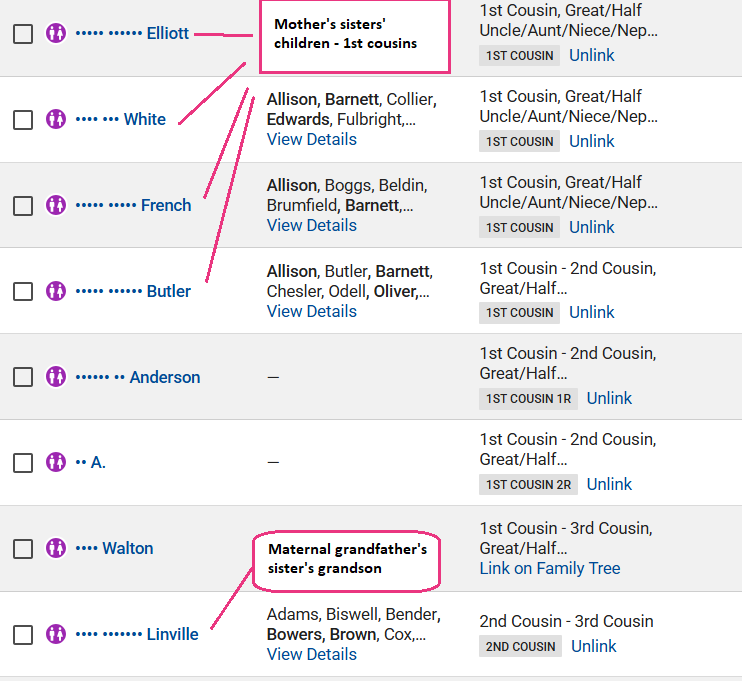The width and height of the screenshot is (742, 681).
Task: Click Link on Family Tree for Walton
Action: [x=549, y=568]
